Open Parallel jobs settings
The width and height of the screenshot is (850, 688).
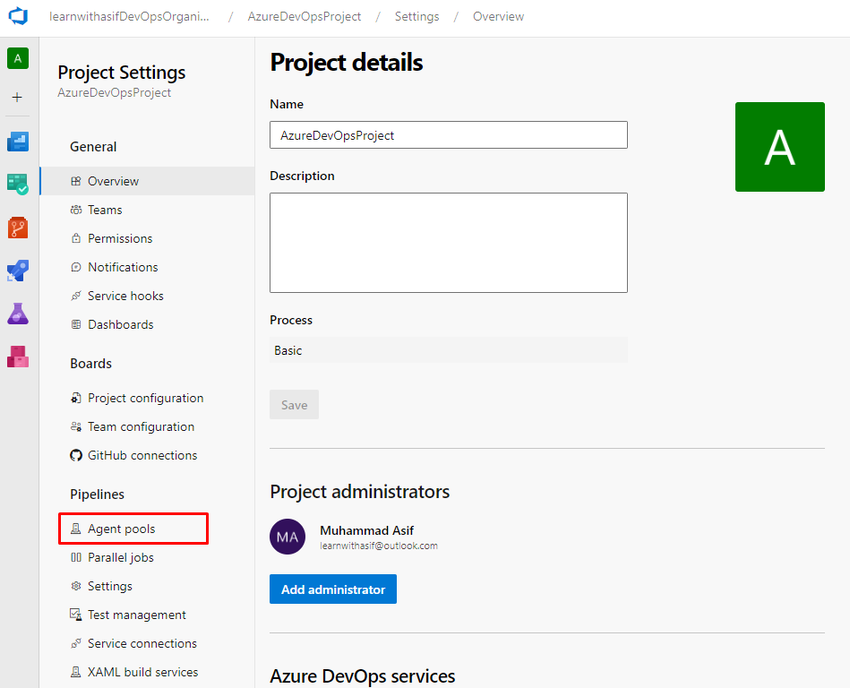(x=120, y=558)
